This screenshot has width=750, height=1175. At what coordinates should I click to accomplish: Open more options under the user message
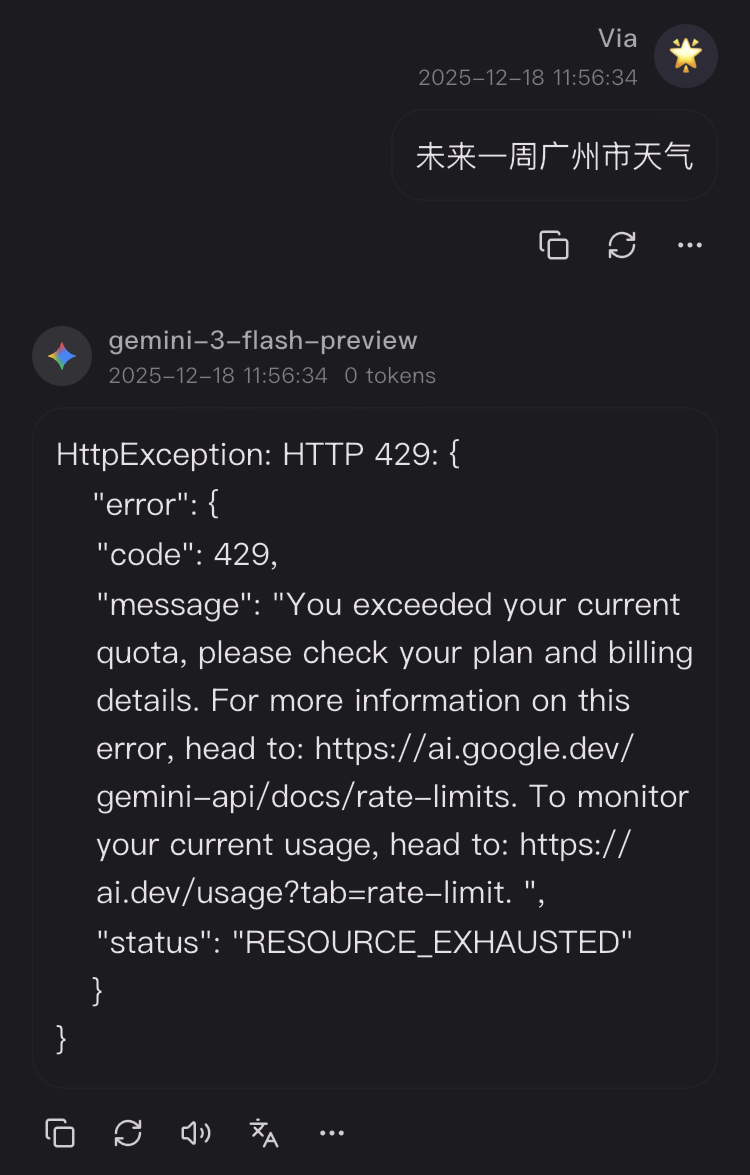[x=689, y=245]
